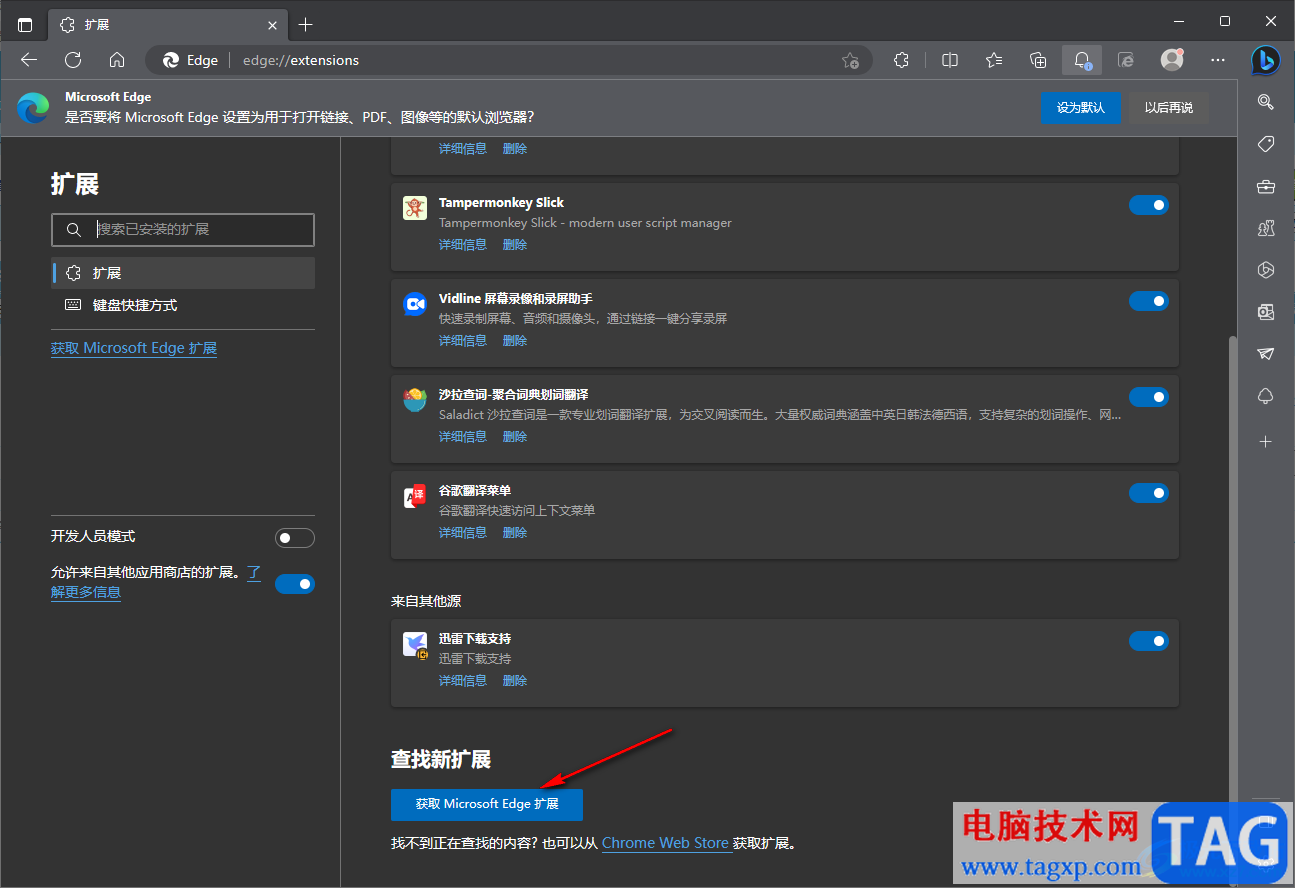The height and width of the screenshot is (888, 1295).
Task: Open the user profile avatar
Action: click(1172, 60)
